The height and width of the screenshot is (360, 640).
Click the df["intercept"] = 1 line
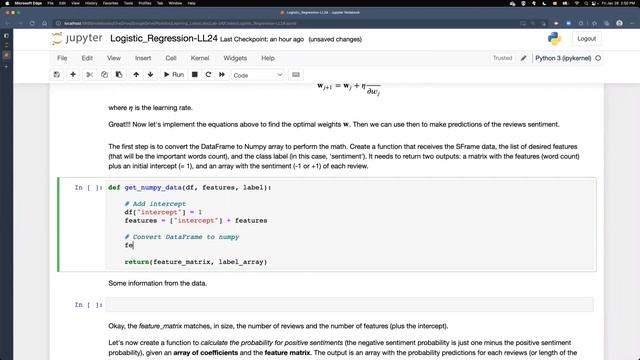[x=163, y=212]
